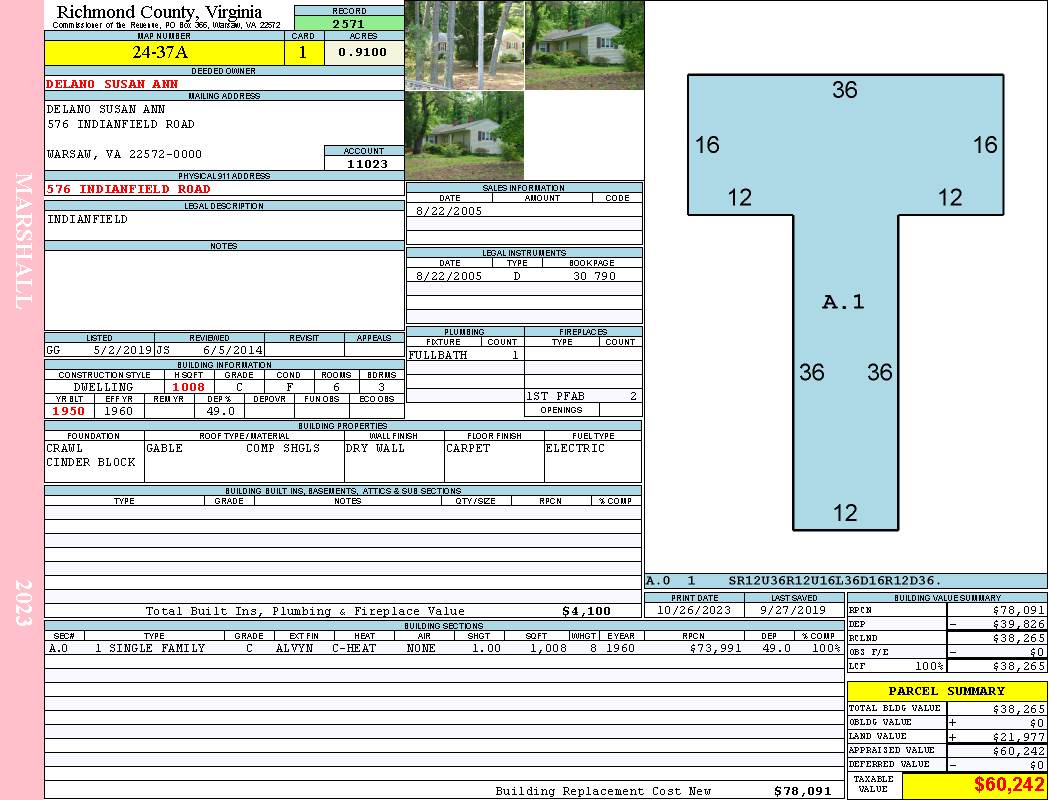
Task: Click inside the empty Notes box
Action: tap(223, 290)
